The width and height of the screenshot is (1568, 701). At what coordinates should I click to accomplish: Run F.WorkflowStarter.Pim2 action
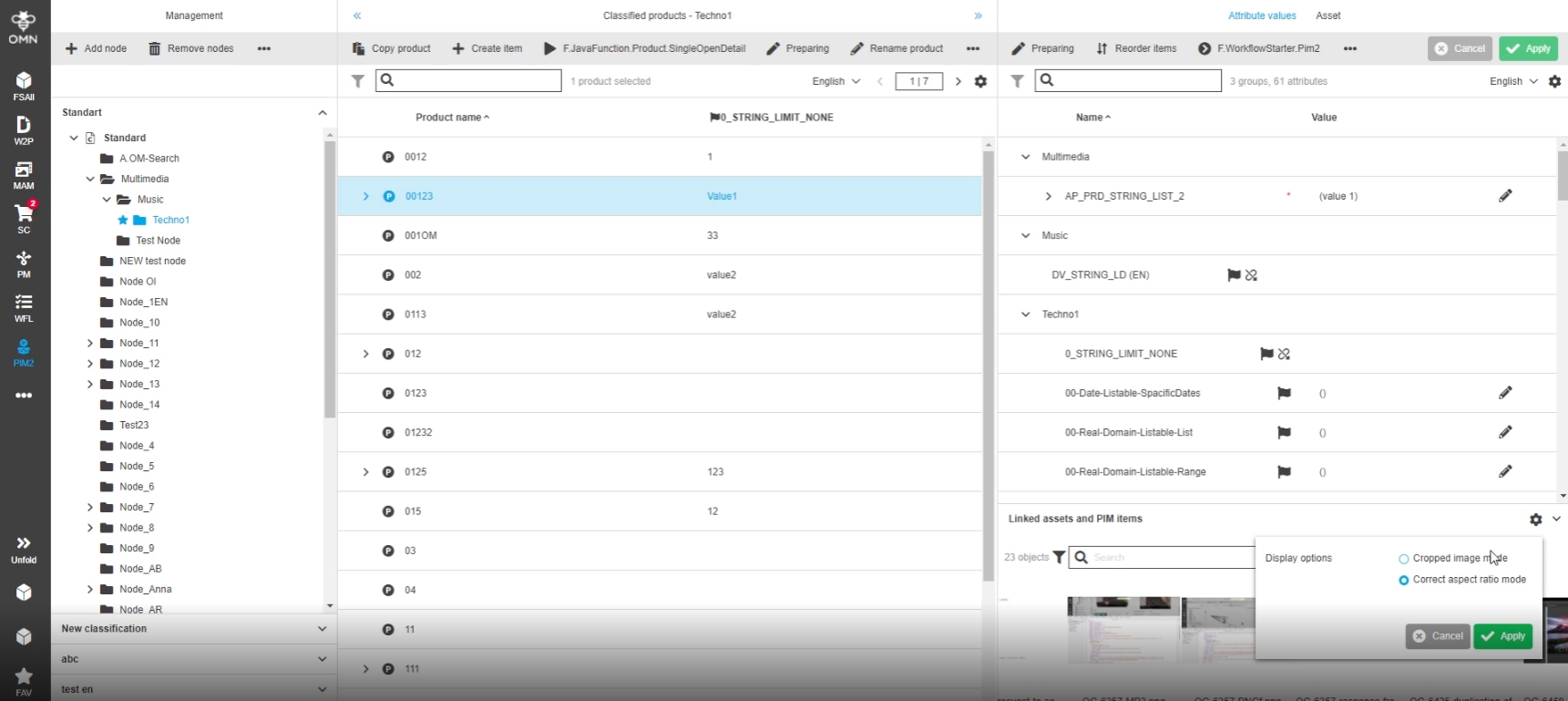(1258, 48)
